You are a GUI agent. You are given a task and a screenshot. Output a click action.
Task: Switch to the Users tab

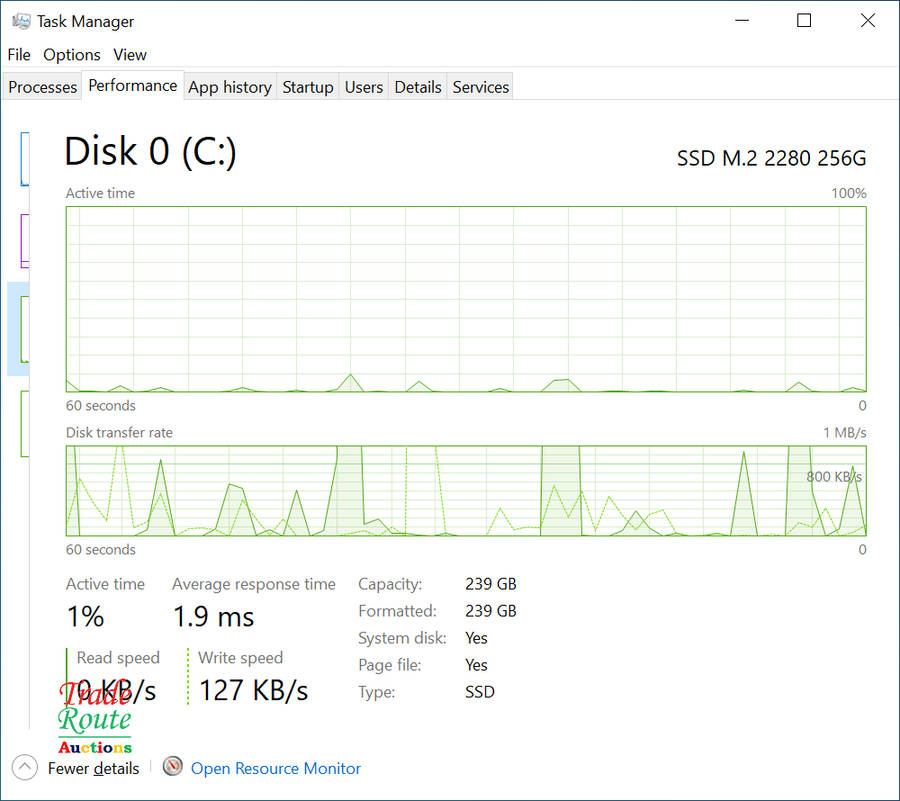click(364, 87)
